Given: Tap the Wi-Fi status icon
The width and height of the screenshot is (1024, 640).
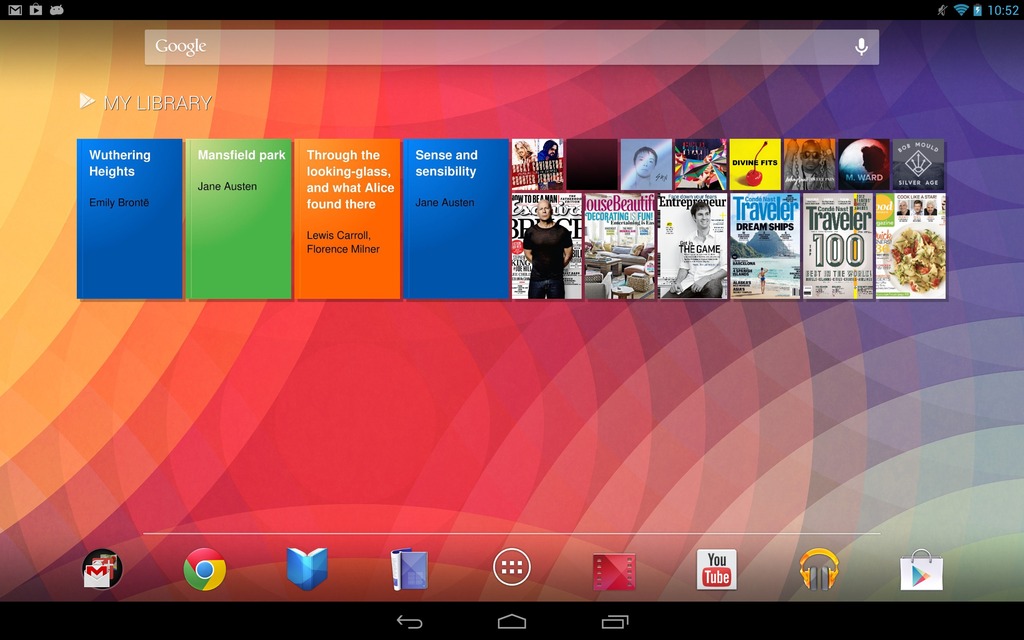Looking at the screenshot, I should (x=961, y=10).
